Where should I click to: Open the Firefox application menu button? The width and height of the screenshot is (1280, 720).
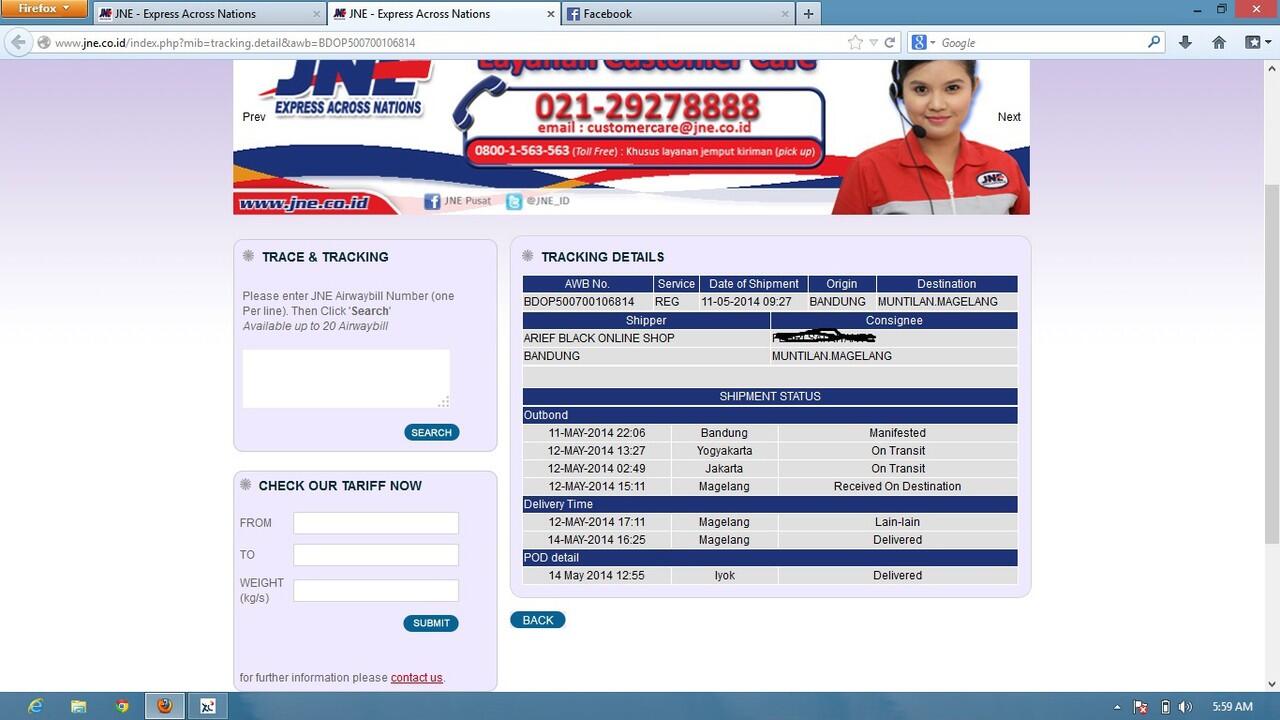[44, 9]
